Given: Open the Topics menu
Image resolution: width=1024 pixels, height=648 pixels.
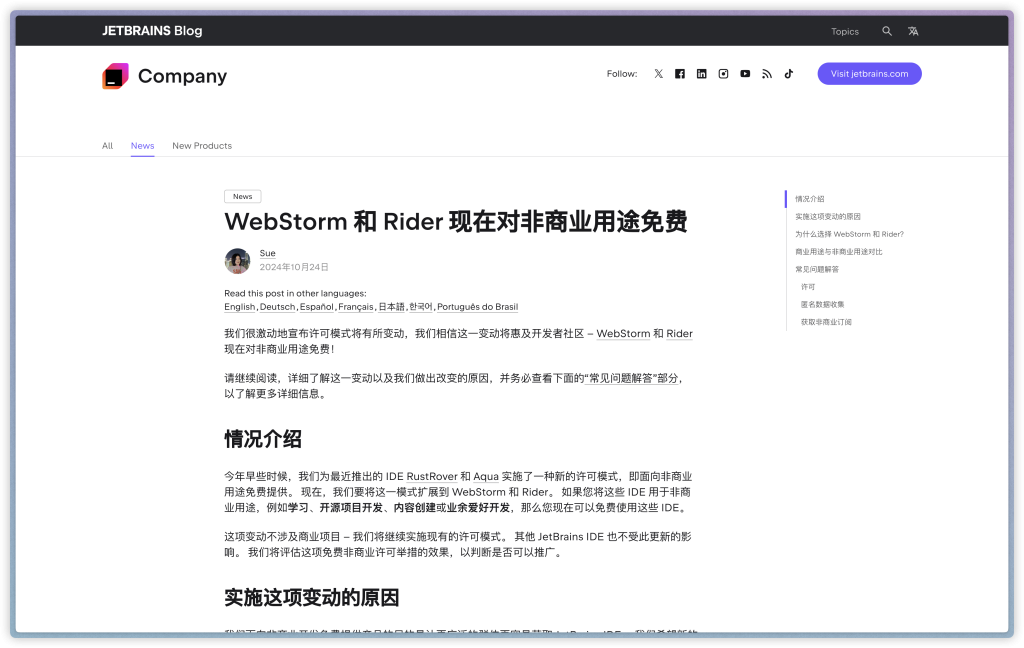Looking at the screenshot, I should 845,31.
